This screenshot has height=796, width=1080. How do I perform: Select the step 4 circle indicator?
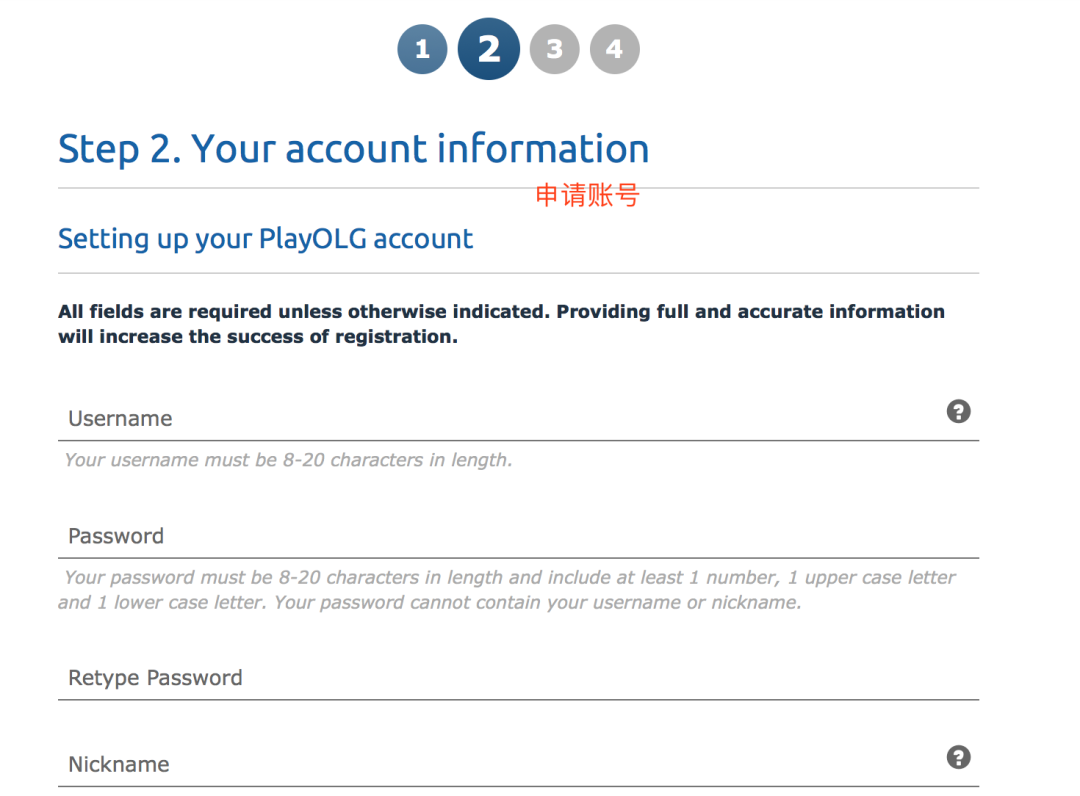pos(614,49)
